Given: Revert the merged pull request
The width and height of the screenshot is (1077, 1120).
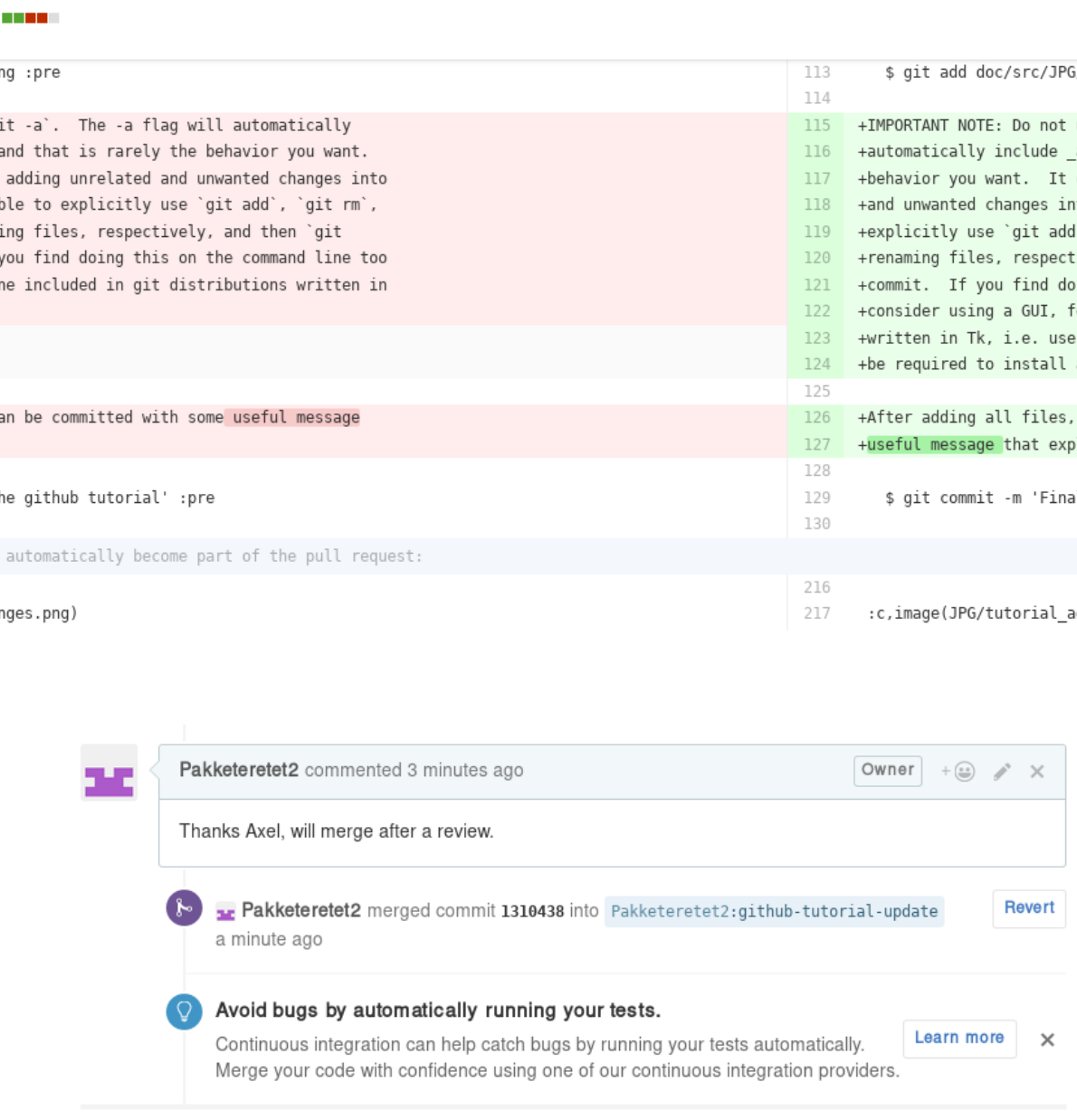Looking at the screenshot, I should 1029,908.
